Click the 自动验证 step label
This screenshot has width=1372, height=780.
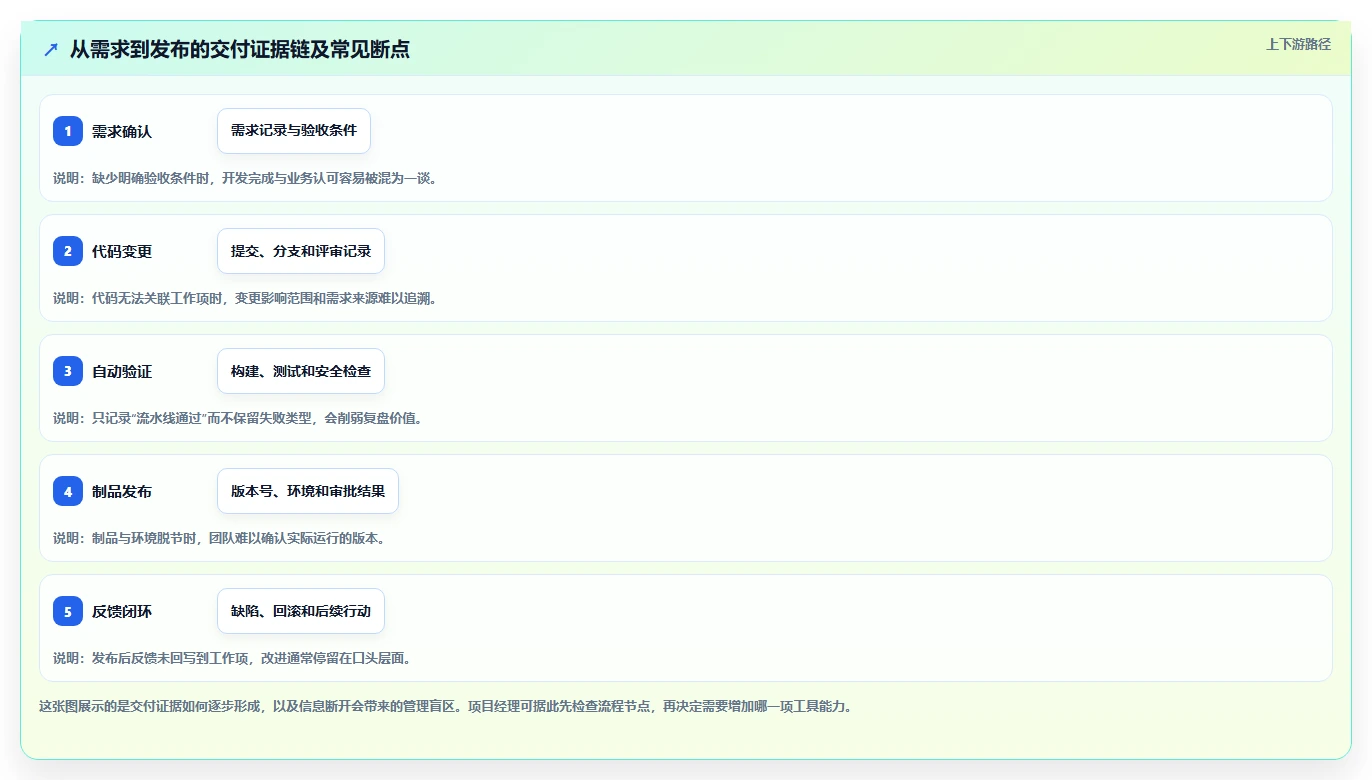[122, 371]
